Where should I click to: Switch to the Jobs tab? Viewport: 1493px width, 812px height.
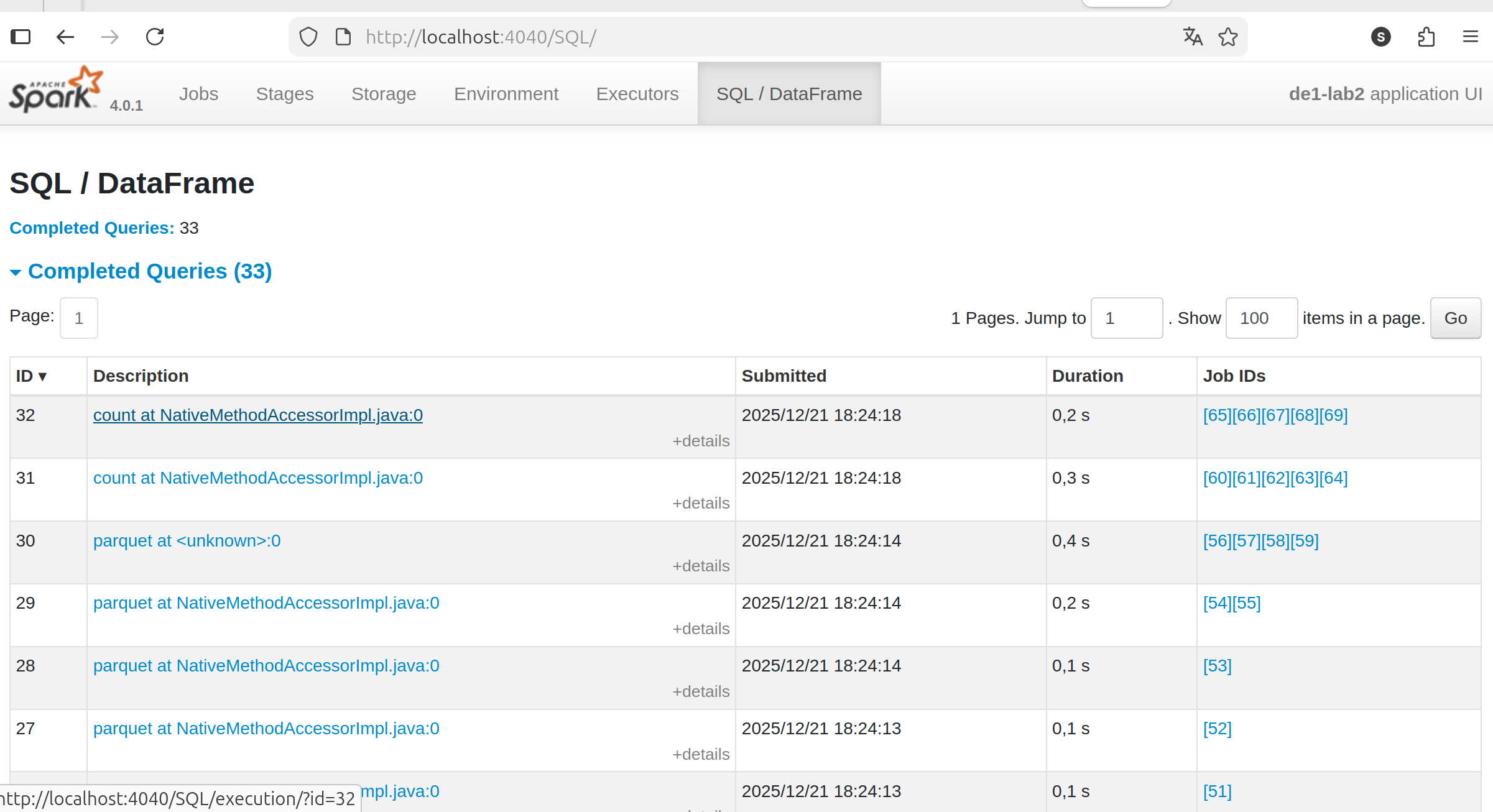coord(198,93)
